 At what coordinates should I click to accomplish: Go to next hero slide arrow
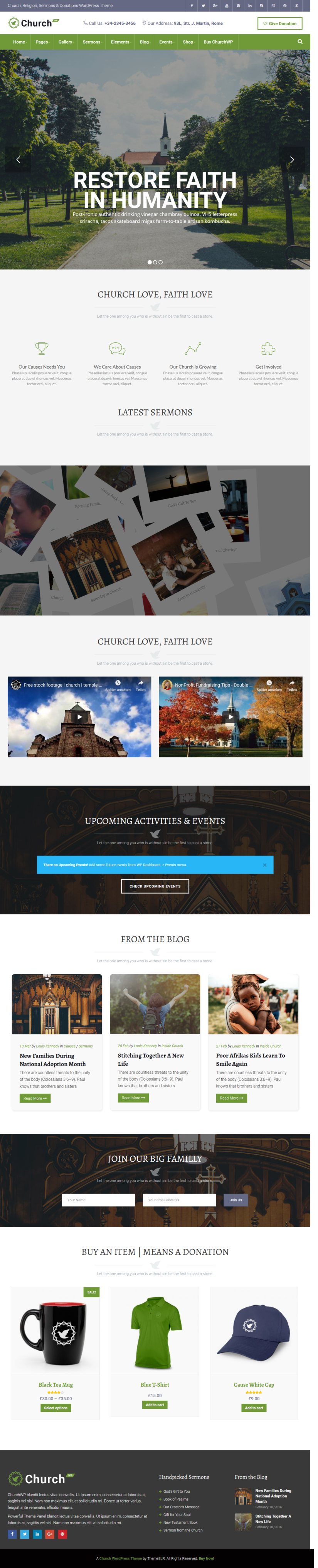292,160
